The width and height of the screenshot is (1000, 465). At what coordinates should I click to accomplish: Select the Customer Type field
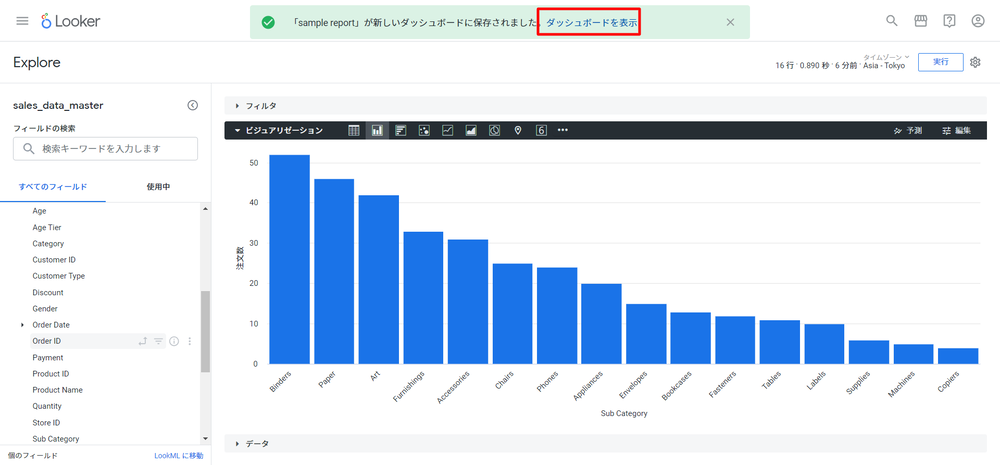point(59,276)
